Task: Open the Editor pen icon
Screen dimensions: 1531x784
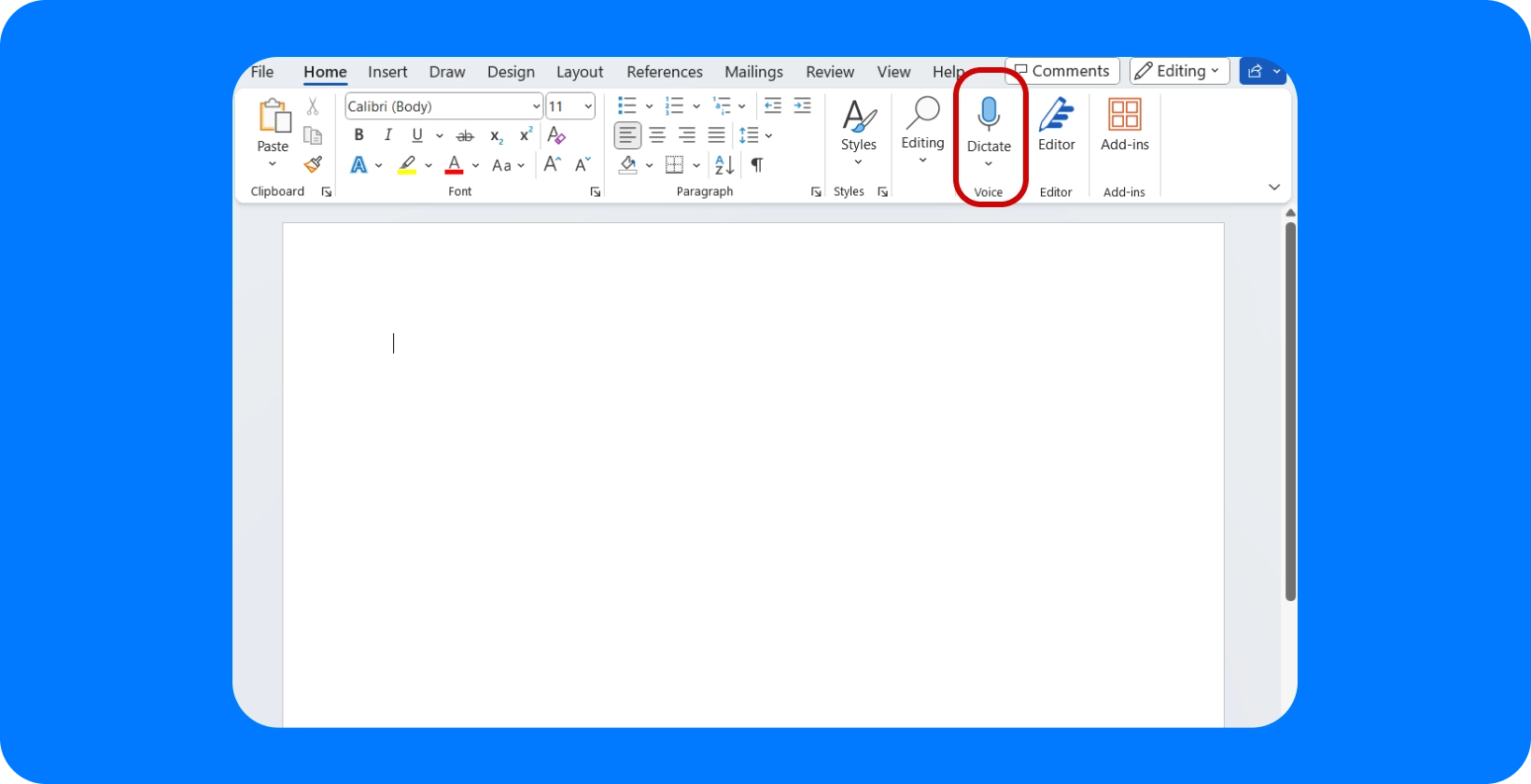Action: click(x=1056, y=114)
